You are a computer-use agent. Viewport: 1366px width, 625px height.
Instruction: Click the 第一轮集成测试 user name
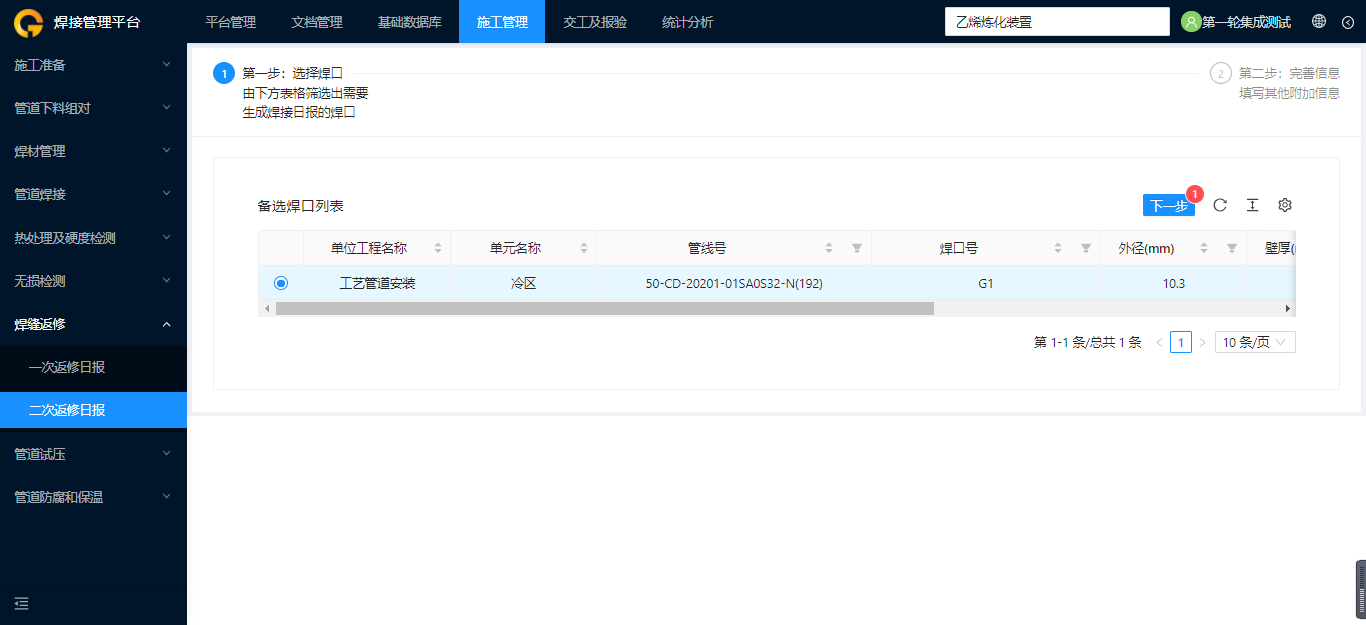(1246, 22)
